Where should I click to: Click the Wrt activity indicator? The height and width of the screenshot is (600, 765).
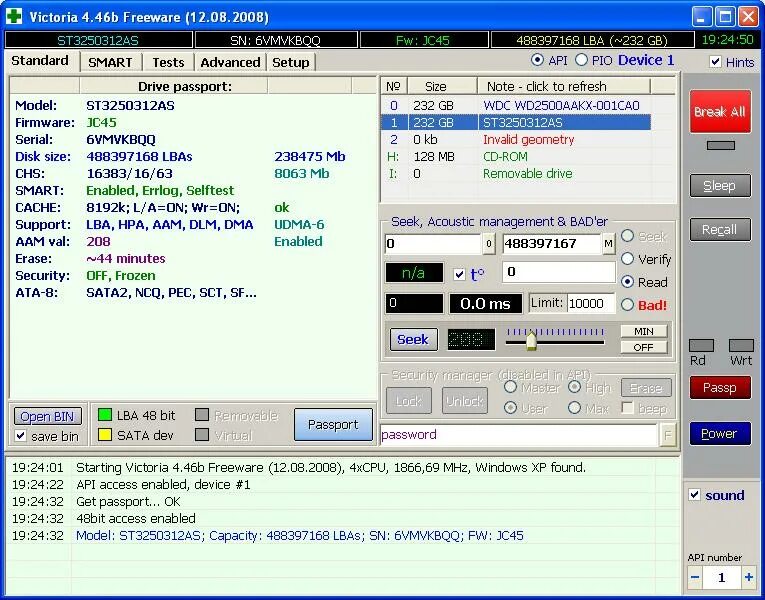point(741,346)
